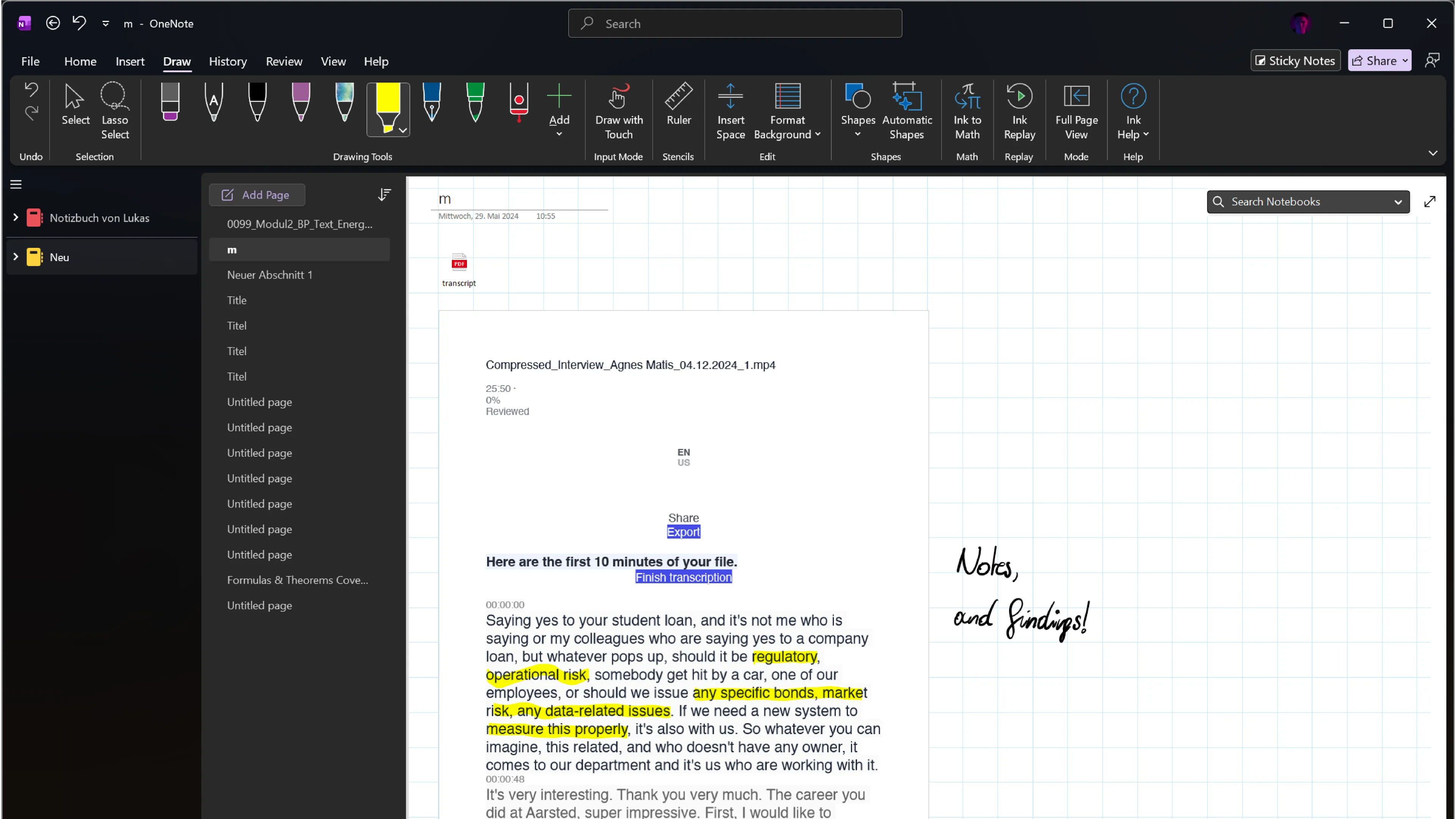Select the blue fountain pen
1456x819 pixels.
tap(432, 102)
